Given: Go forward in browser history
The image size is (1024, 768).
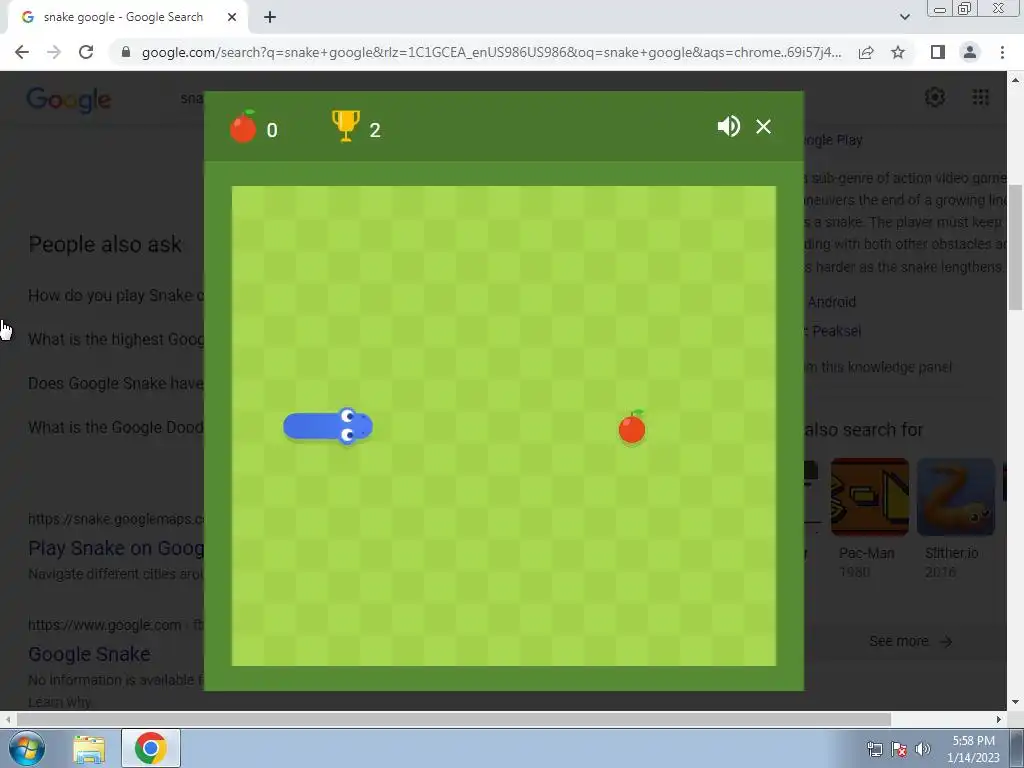Looking at the screenshot, I should point(54,52).
